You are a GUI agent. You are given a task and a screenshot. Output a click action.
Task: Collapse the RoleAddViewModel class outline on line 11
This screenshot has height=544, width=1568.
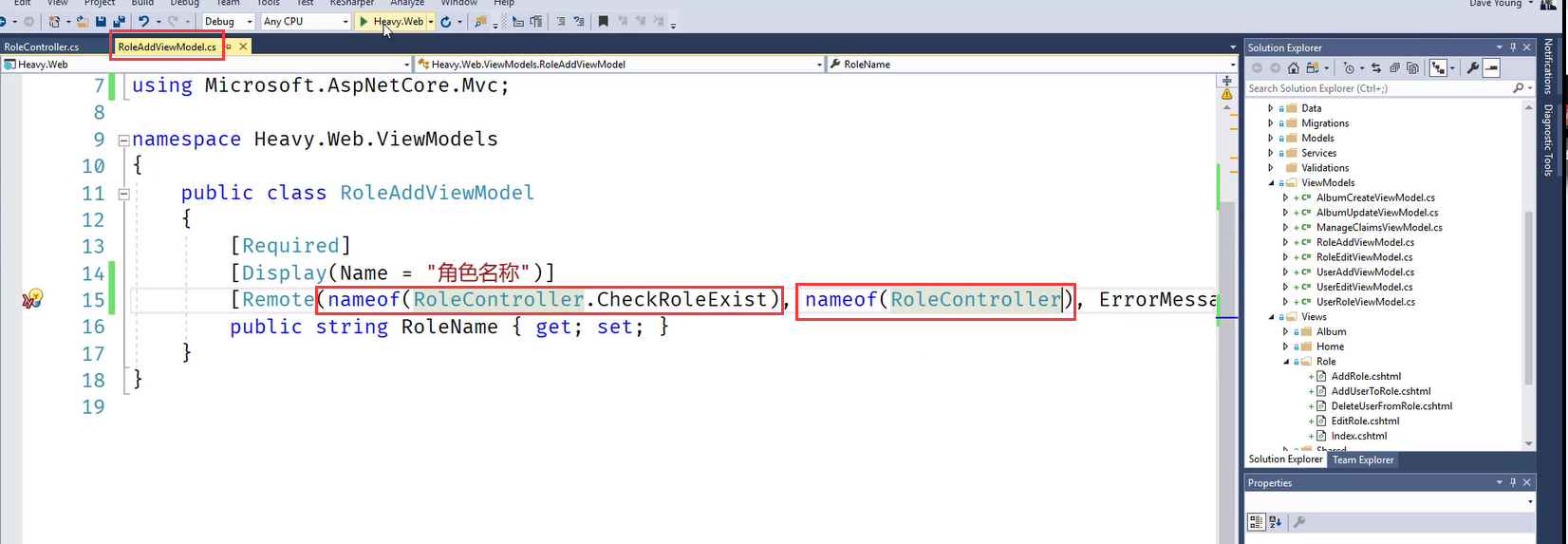point(123,194)
